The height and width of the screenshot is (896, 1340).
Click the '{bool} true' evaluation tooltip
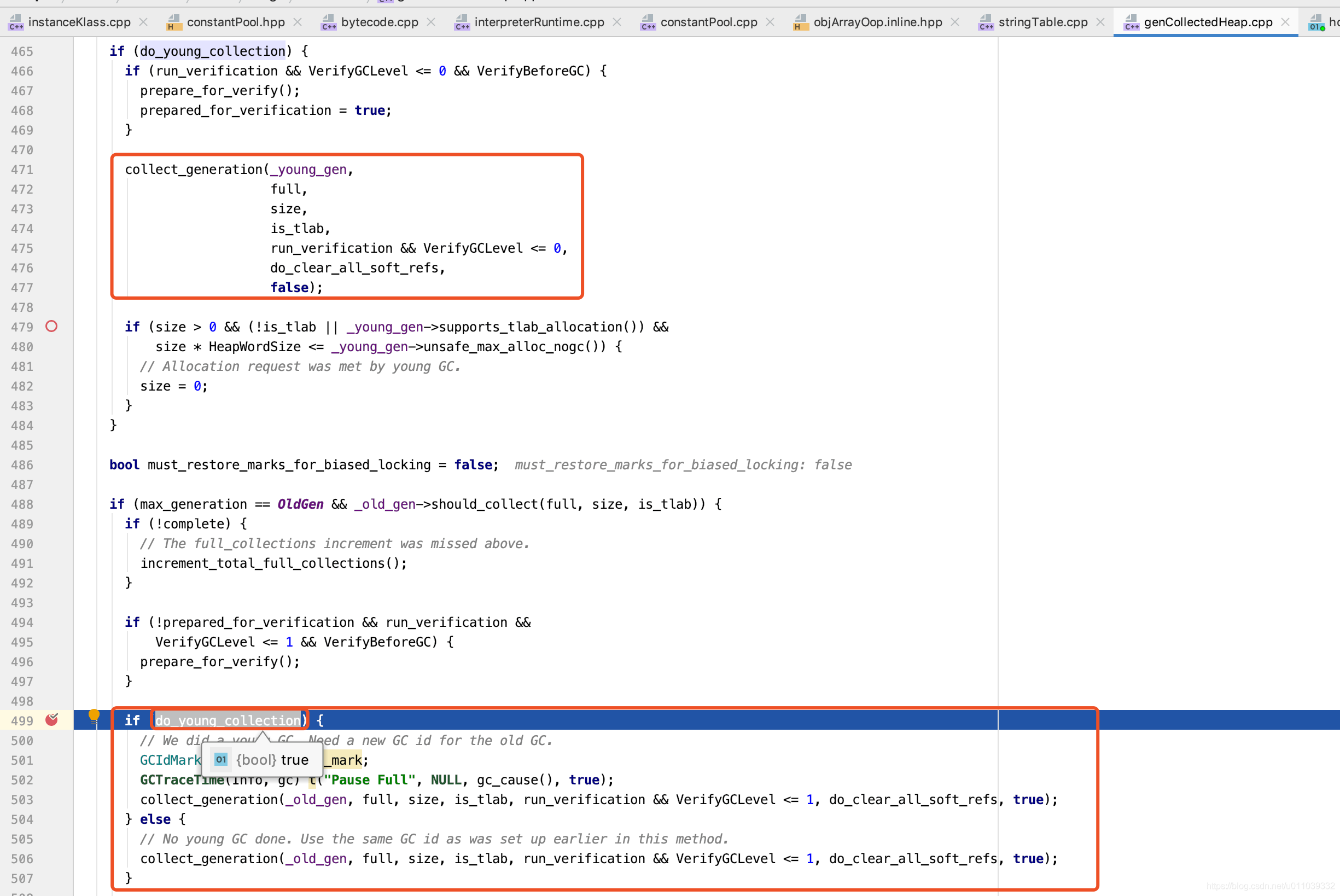(x=262, y=759)
